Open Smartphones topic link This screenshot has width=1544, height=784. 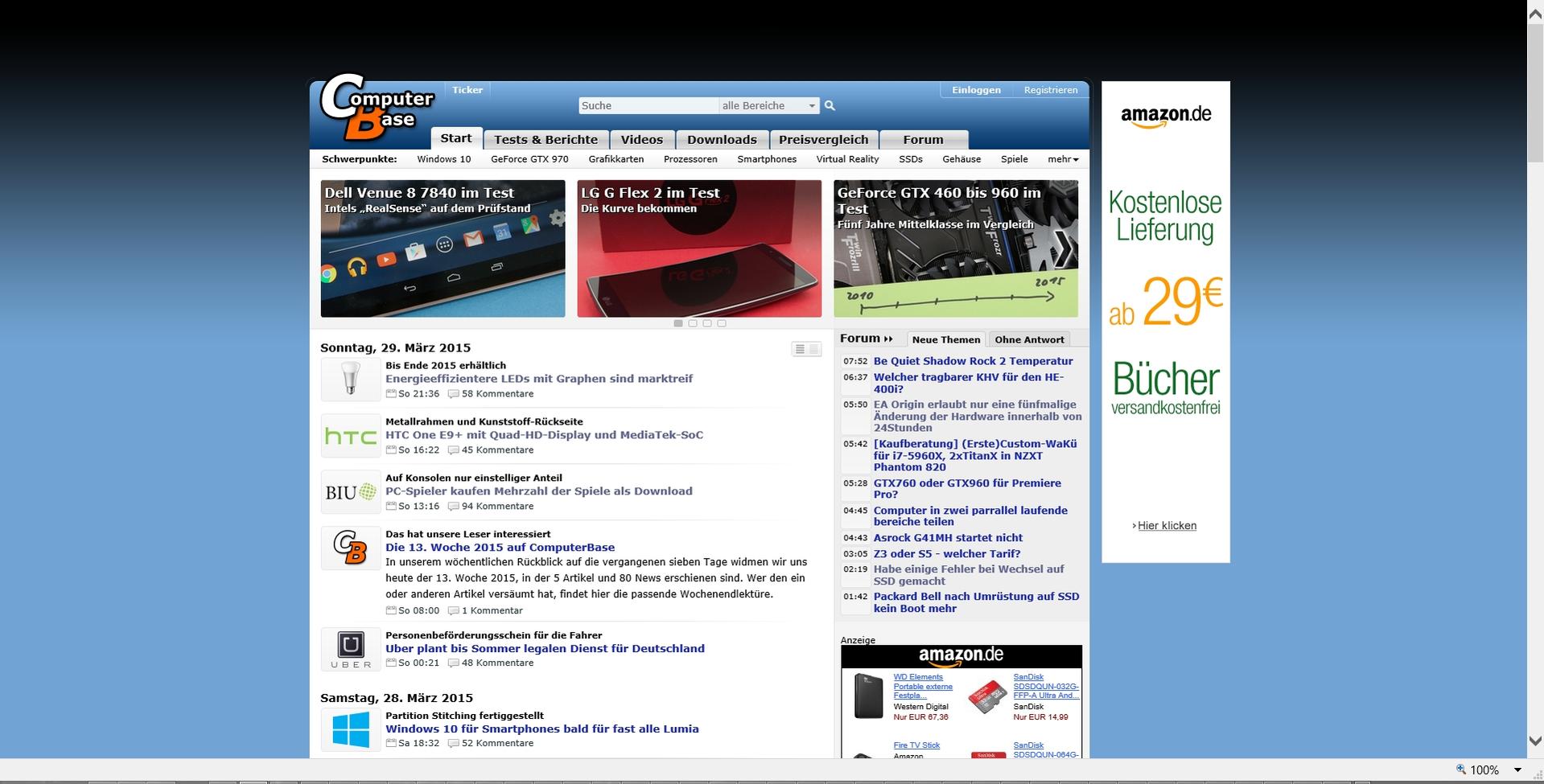point(767,159)
